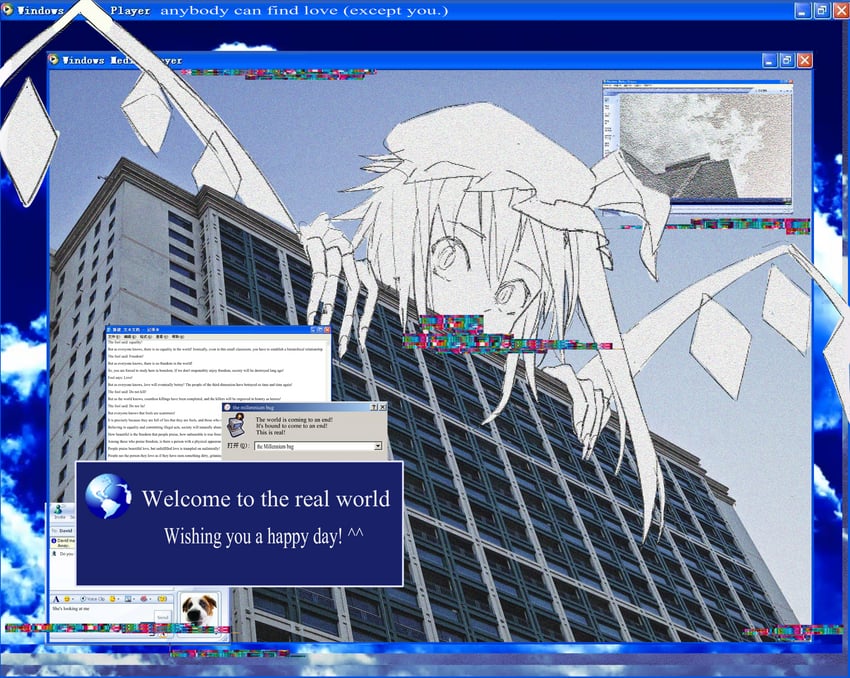Click 'The world is coming to an end!' line
The height and width of the screenshot is (678, 850).
tap(294, 419)
